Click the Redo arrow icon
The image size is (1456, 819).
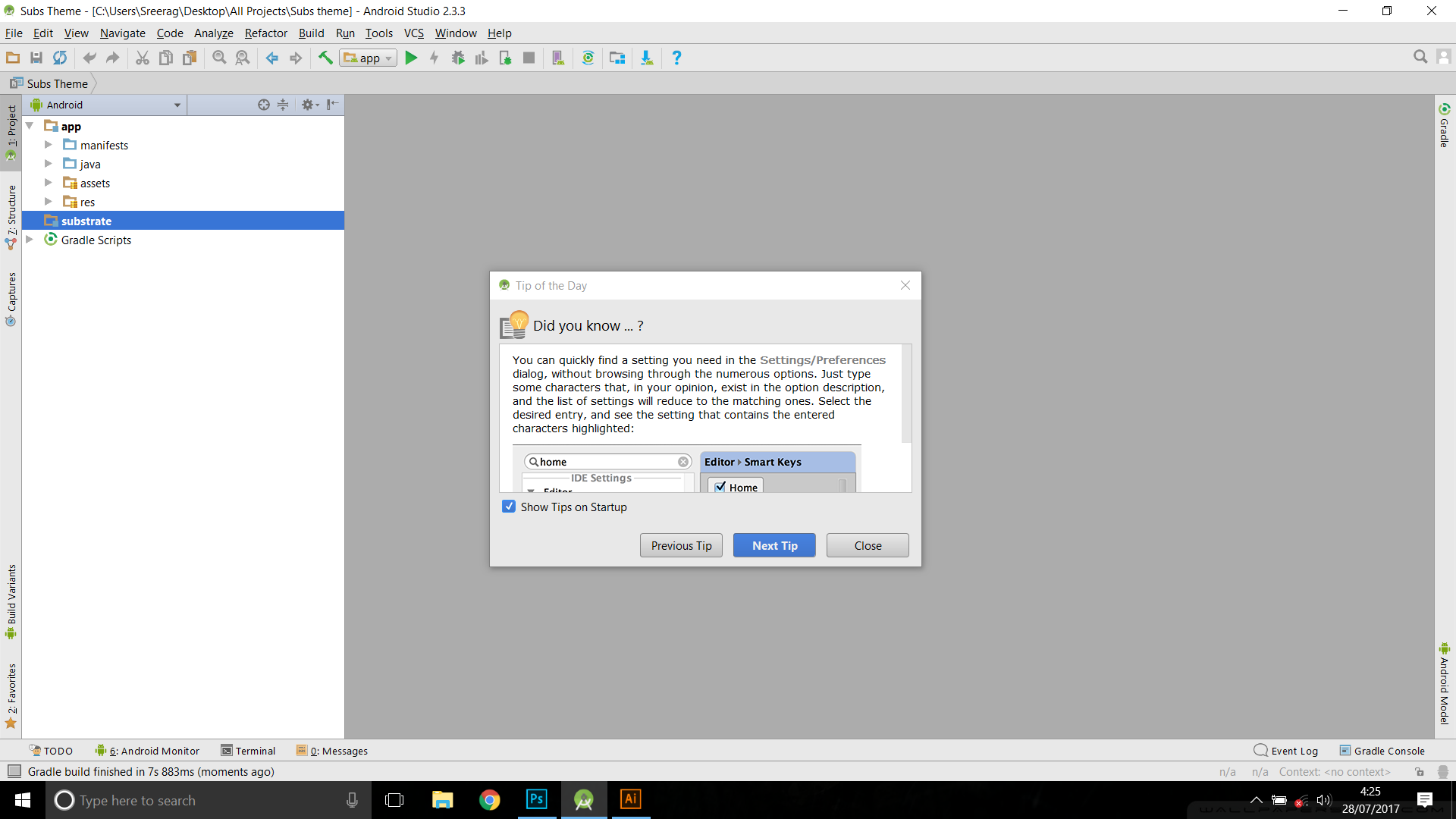[x=113, y=58]
